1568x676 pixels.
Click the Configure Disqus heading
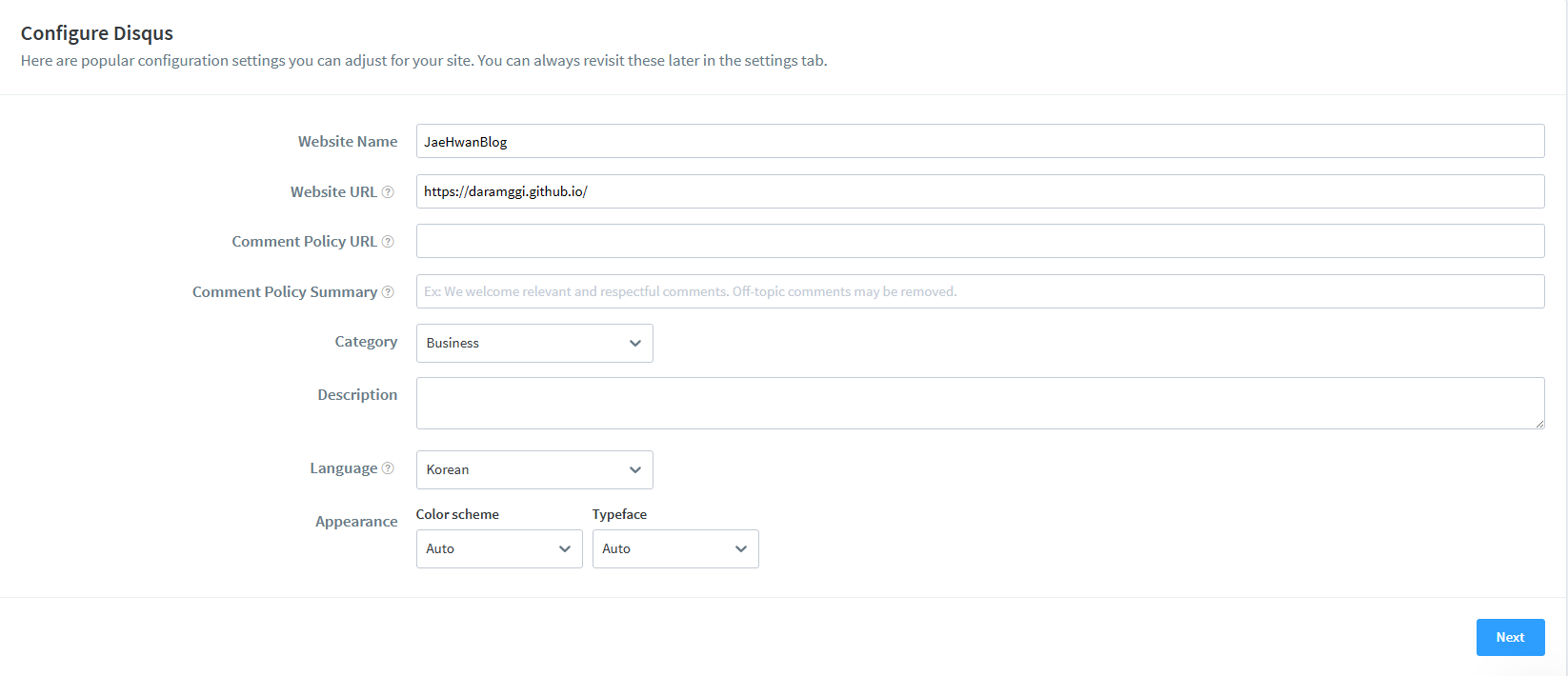tap(97, 33)
